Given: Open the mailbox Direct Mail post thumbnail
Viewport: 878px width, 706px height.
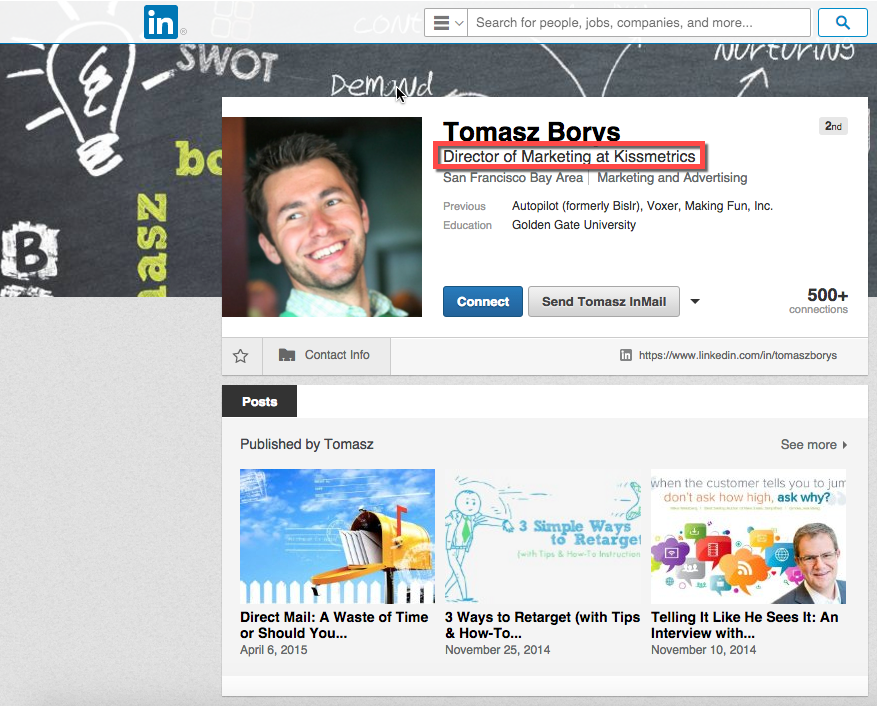Looking at the screenshot, I should click(x=337, y=536).
